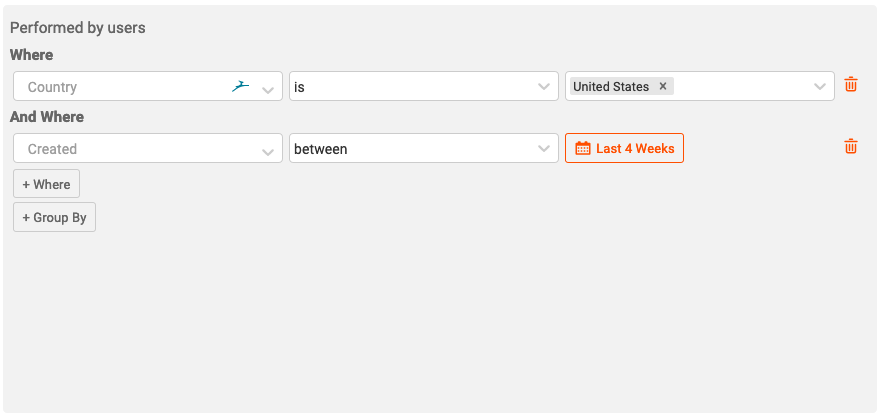Viewport: 887px width, 417px height.
Task: Click the 'is' operator text
Action: 299,87
